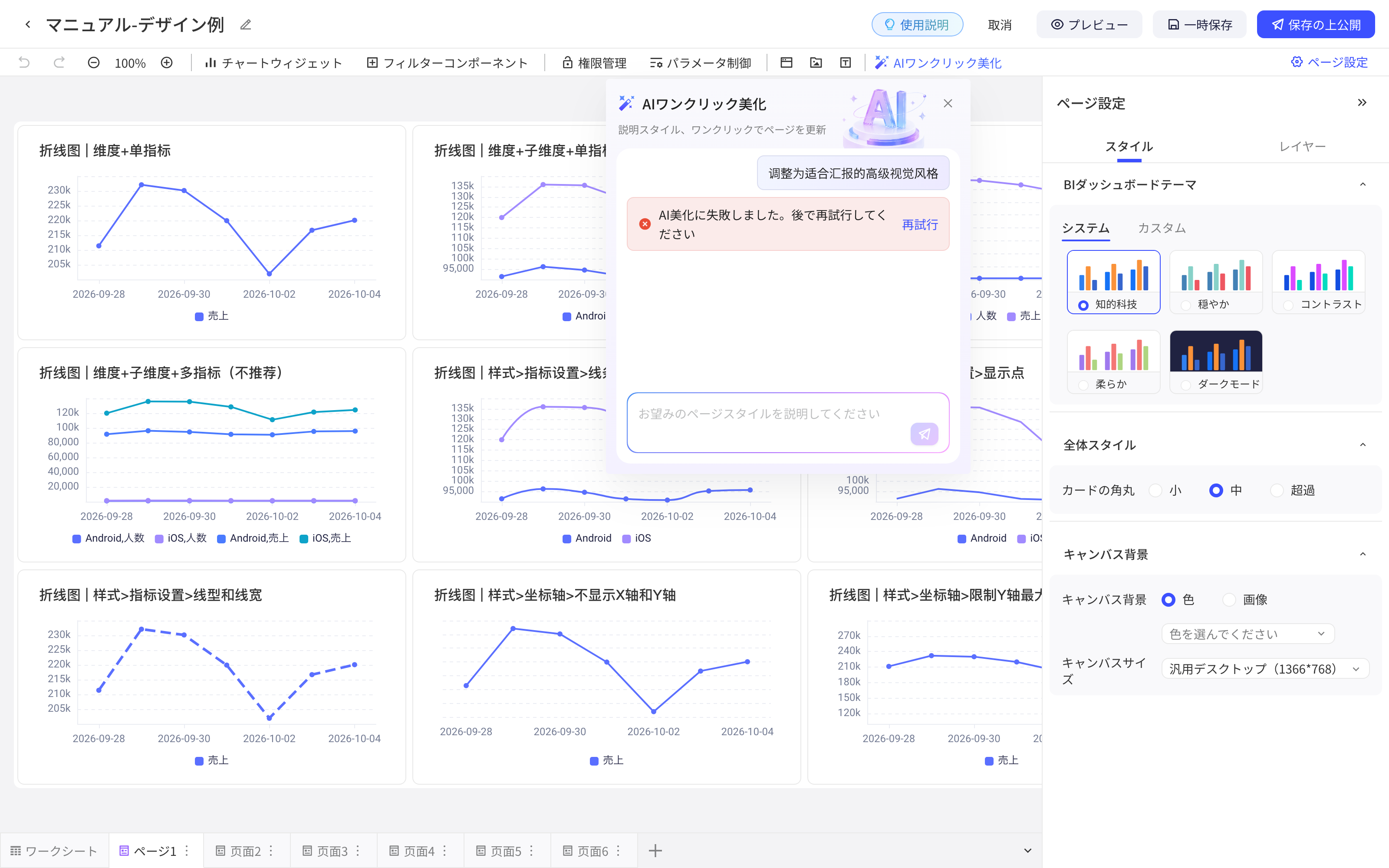Switch to システム theme tab

[1085, 228]
